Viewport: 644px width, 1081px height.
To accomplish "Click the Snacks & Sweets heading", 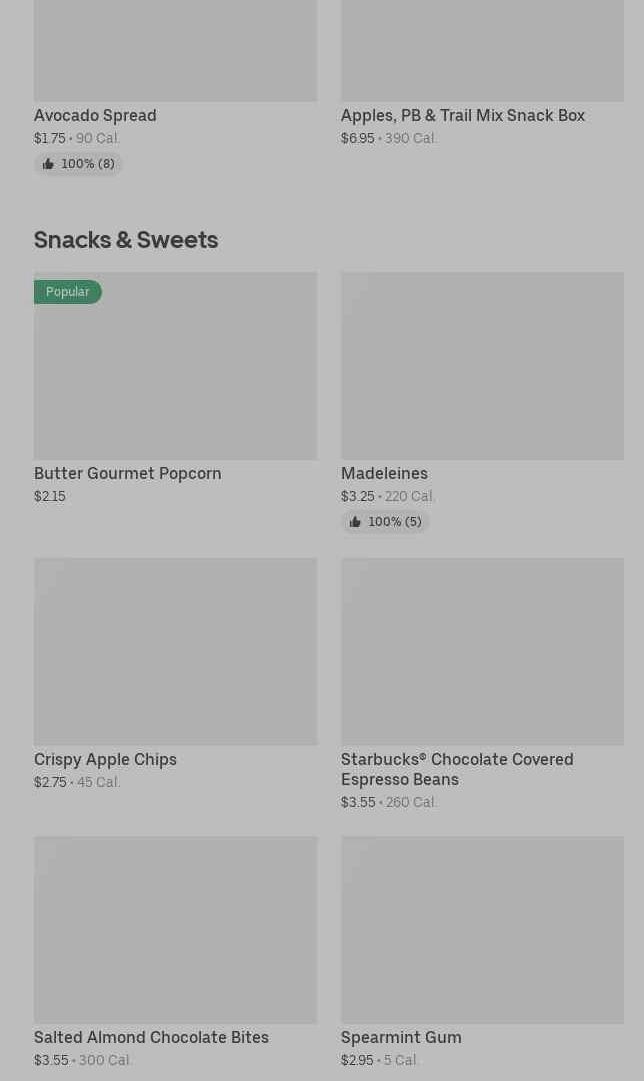I will 126,240.
